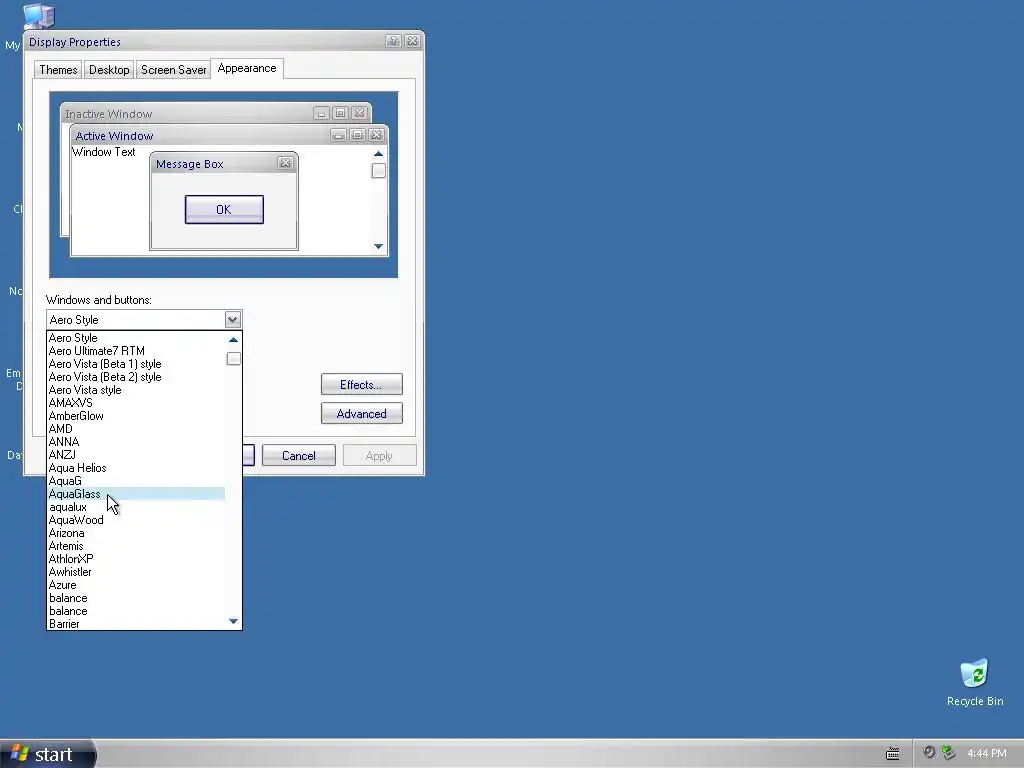The height and width of the screenshot is (768, 1024).
Task: Click the Inactive Window preview close icon
Action: coord(359,113)
